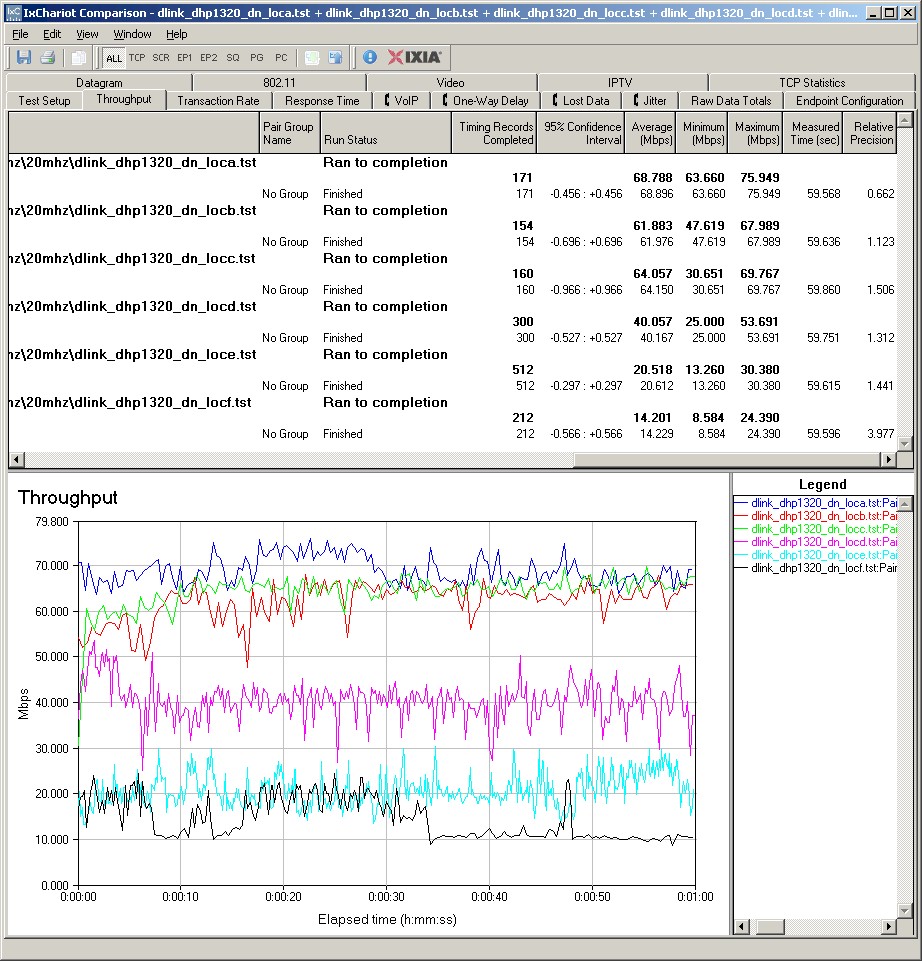Open the Endpoint Configuration tab
Screen dimensions: 922x961
[x=849, y=101]
